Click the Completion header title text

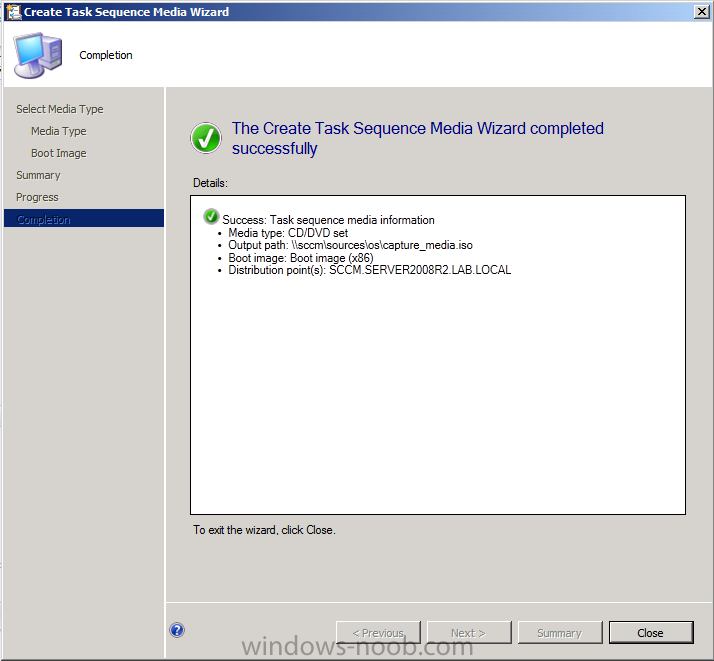[x=106, y=55]
